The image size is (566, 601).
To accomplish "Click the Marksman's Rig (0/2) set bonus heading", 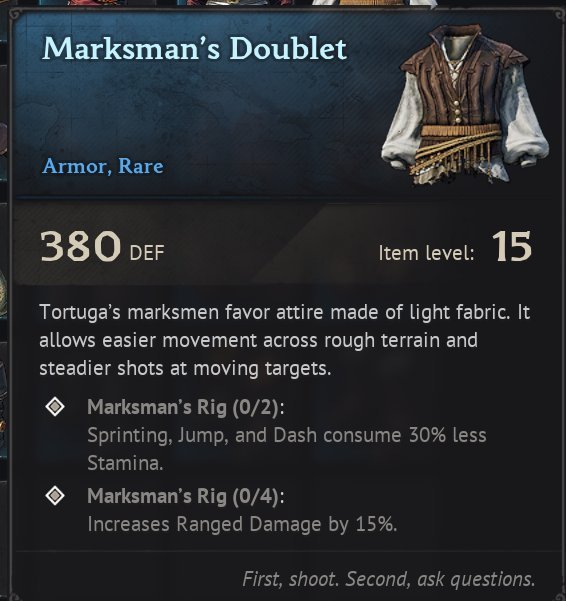I will pos(186,407).
